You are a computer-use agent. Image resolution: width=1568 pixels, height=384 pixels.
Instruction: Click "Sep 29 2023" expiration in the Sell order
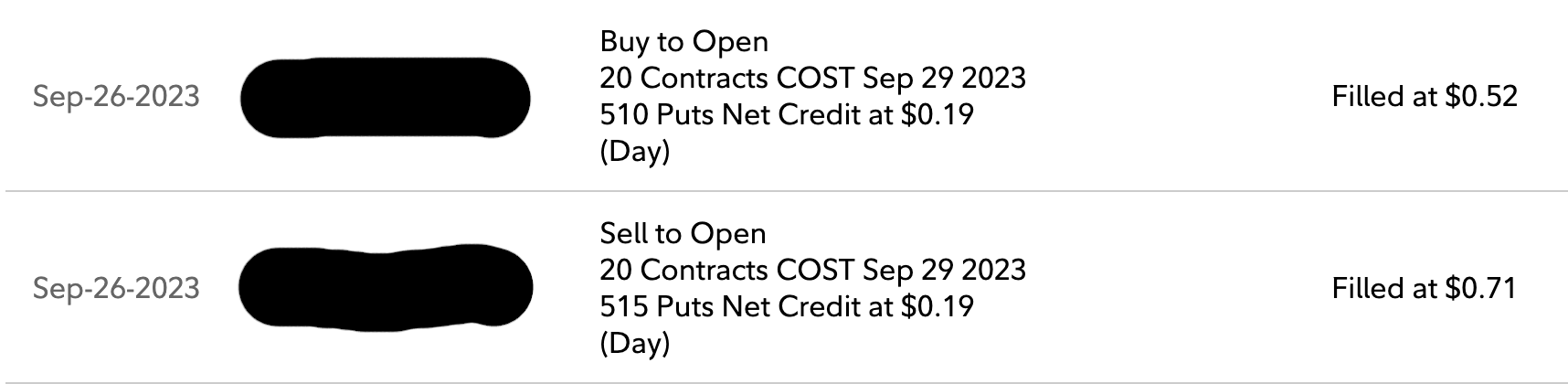tap(944, 270)
